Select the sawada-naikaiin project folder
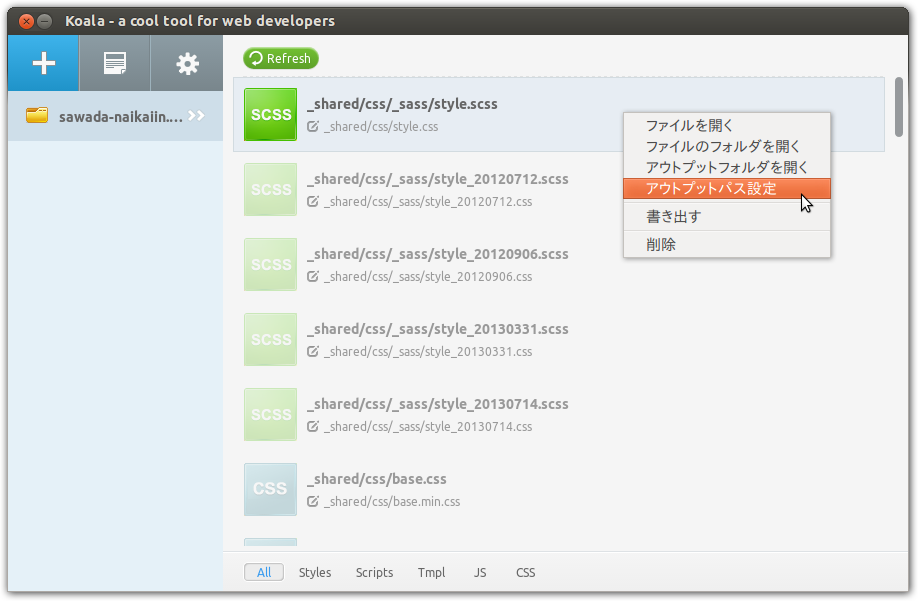 pos(115,116)
